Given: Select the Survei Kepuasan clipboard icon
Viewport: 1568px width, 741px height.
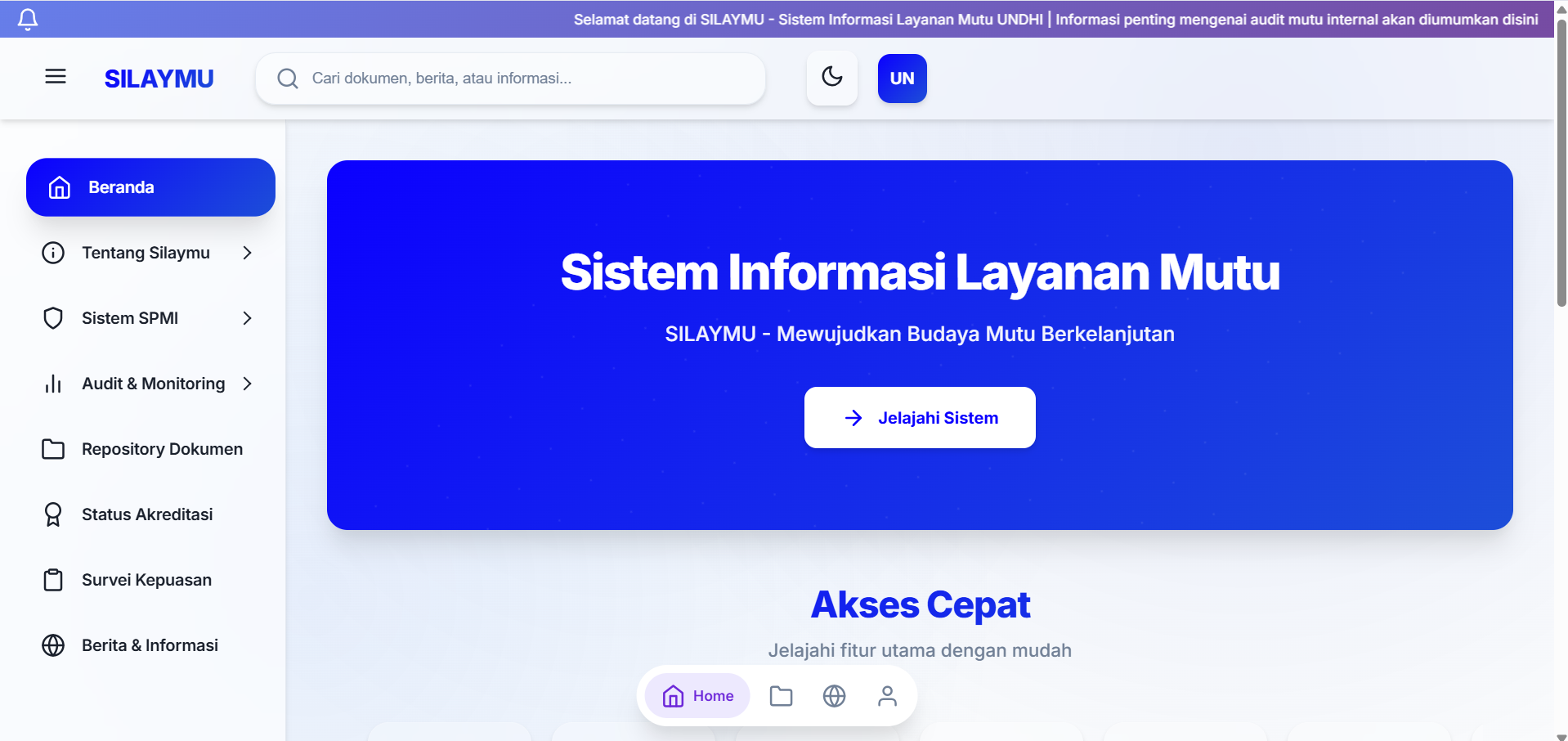Looking at the screenshot, I should 53,579.
